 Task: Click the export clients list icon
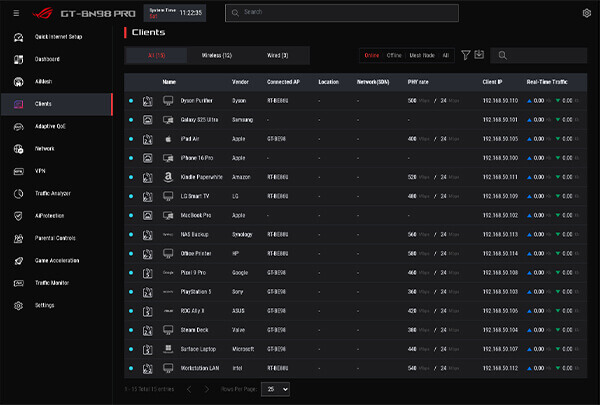pos(479,55)
